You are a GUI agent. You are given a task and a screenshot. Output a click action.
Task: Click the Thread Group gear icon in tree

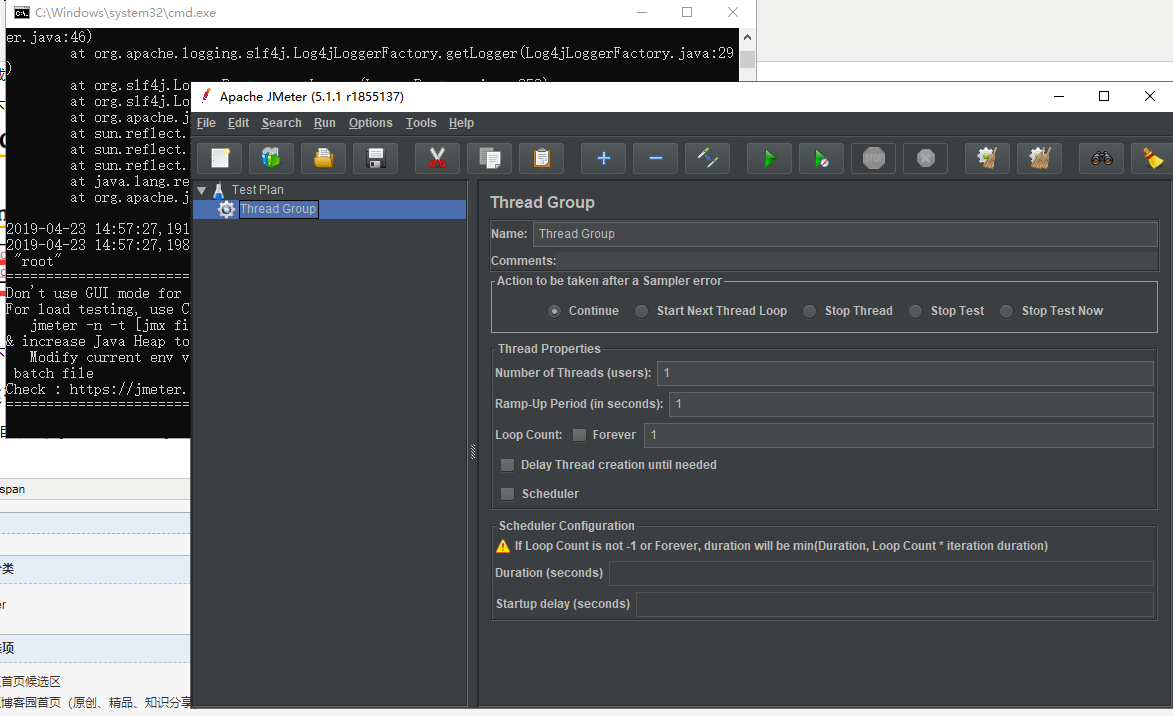click(226, 209)
